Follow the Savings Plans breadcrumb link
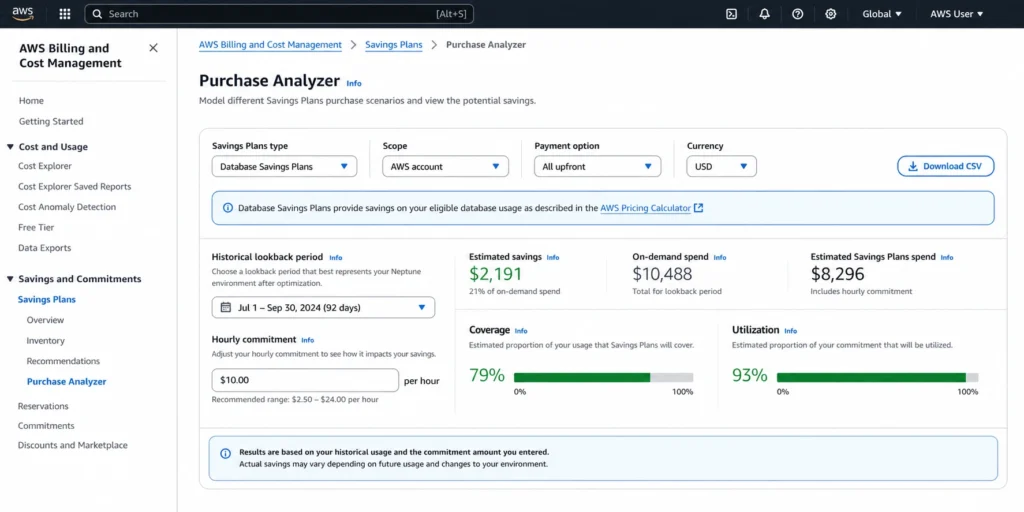 (394, 44)
